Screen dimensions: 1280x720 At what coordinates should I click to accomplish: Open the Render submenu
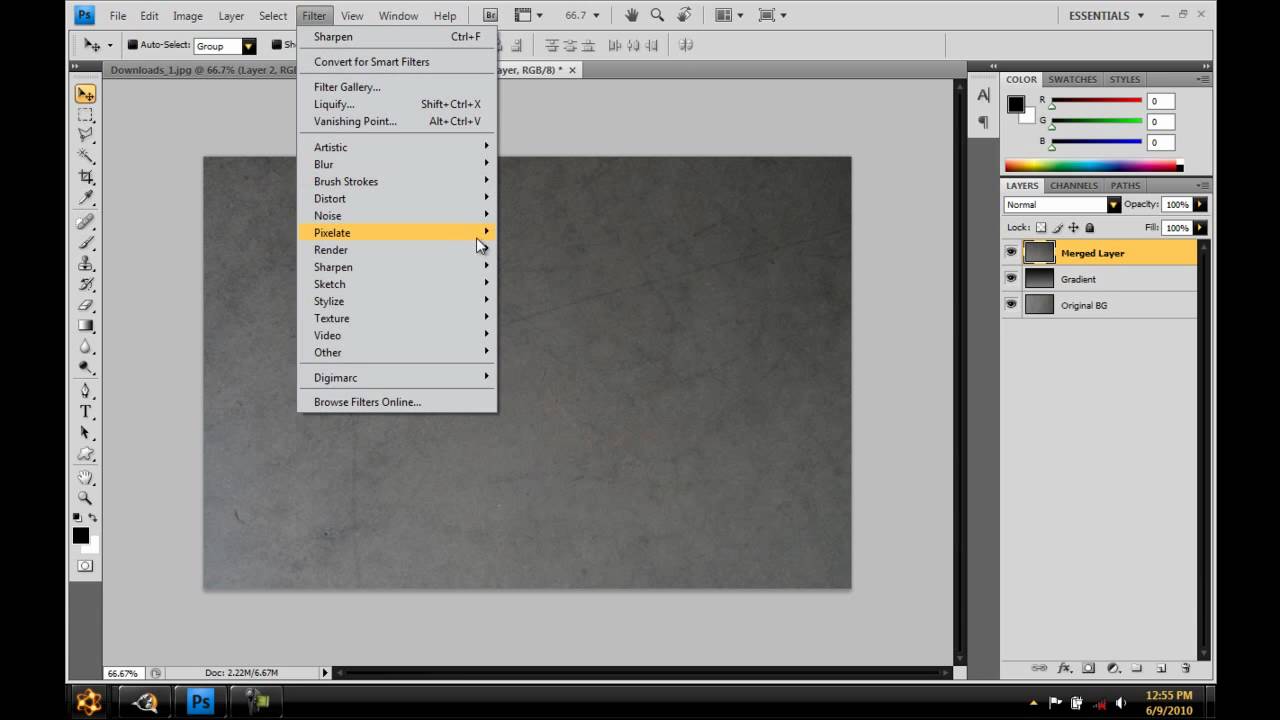[x=397, y=250]
